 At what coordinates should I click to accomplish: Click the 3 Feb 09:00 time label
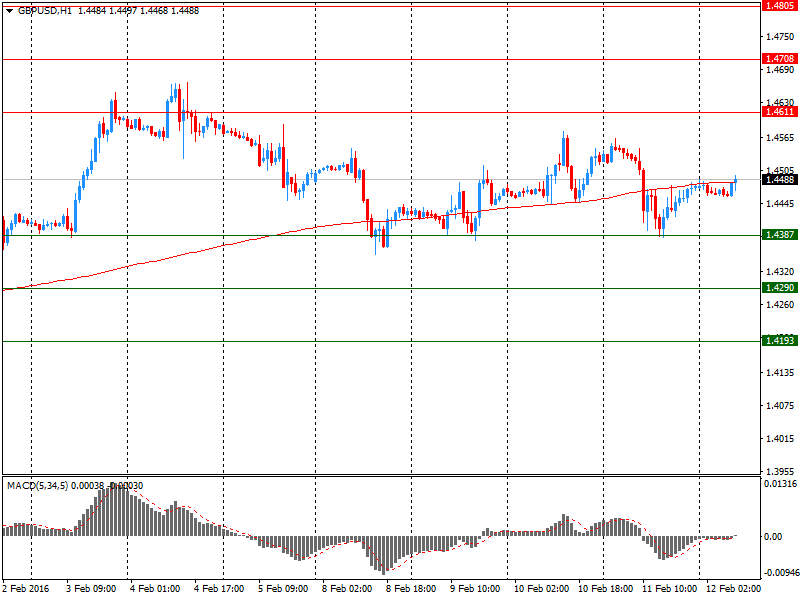[91, 589]
